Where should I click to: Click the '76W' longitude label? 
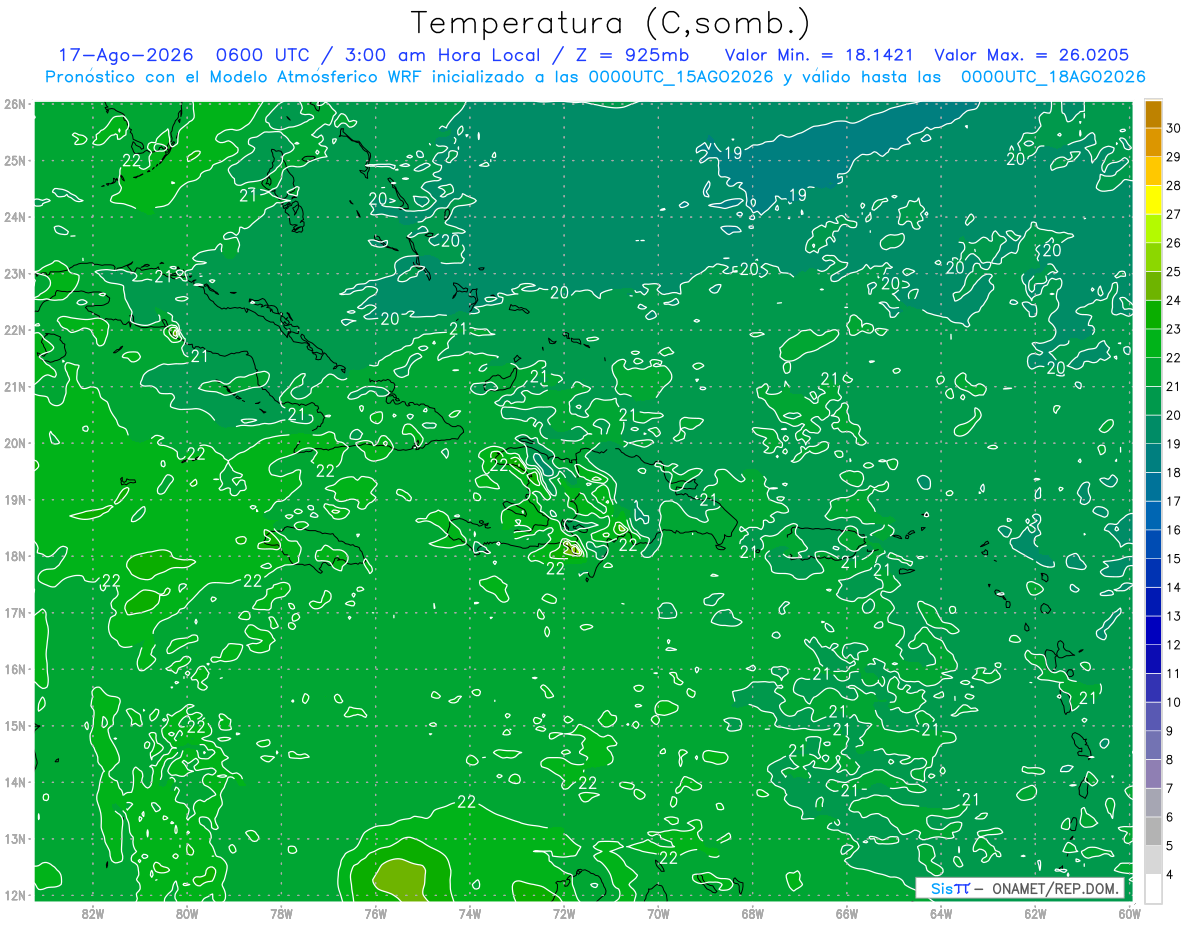(x=376, y=912)
